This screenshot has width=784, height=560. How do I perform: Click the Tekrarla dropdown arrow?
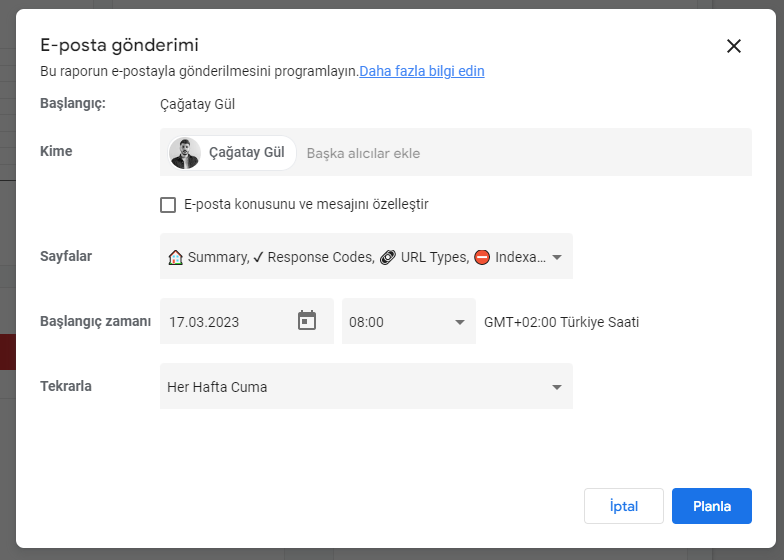[x=556, y=387]
